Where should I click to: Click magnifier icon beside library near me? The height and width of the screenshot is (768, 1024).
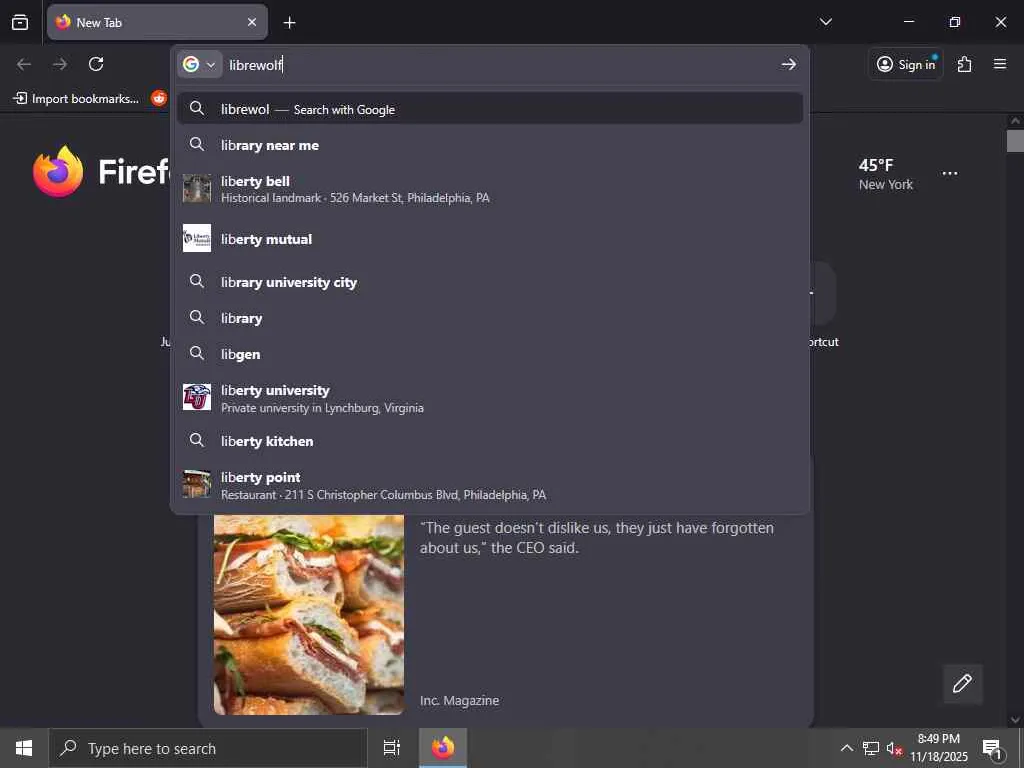pos(197,144)
